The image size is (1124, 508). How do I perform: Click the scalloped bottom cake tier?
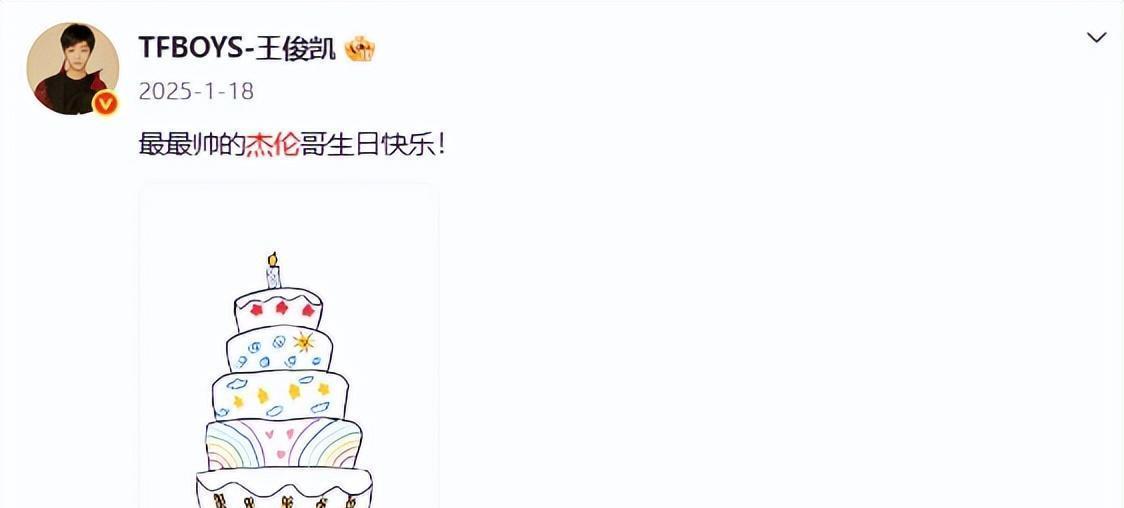pos(285,489)
